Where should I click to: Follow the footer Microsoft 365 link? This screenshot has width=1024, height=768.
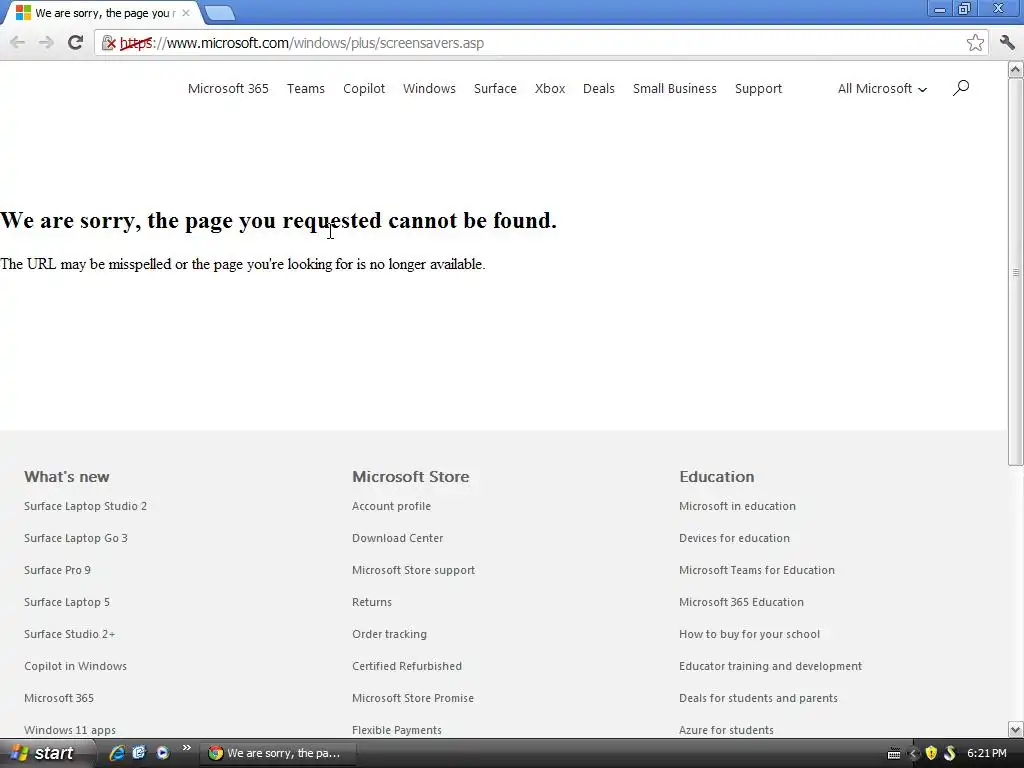[x=59, y=698]
